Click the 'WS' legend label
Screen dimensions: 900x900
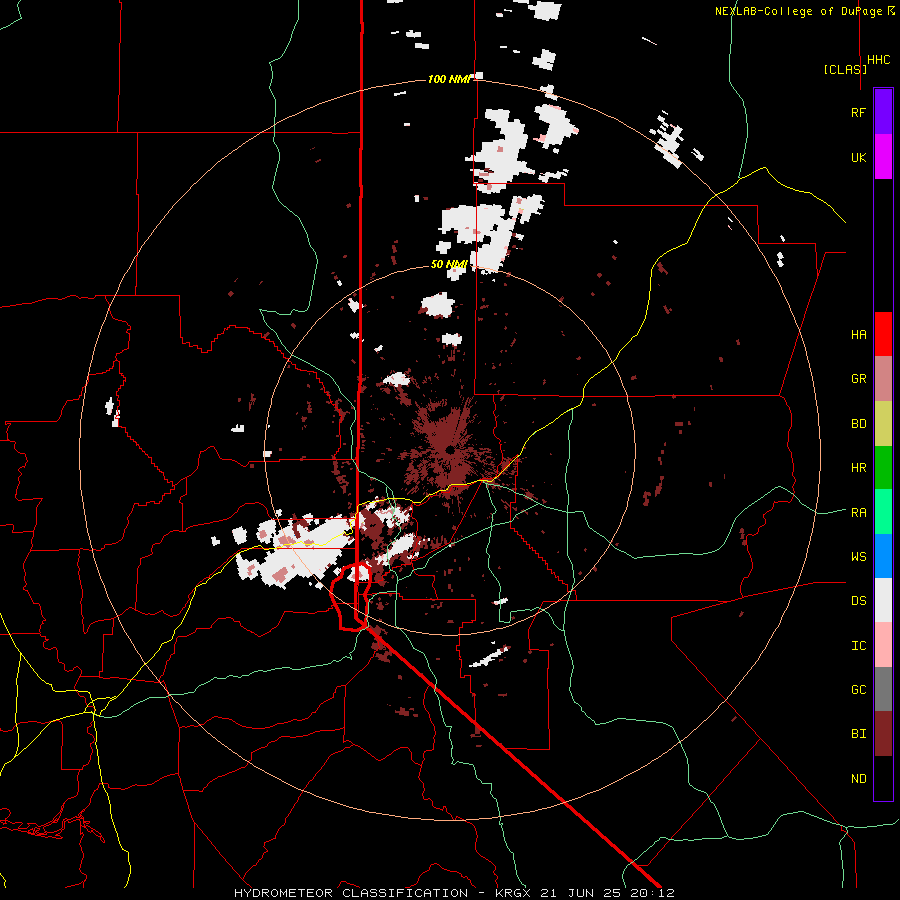[x=858, y=556]
